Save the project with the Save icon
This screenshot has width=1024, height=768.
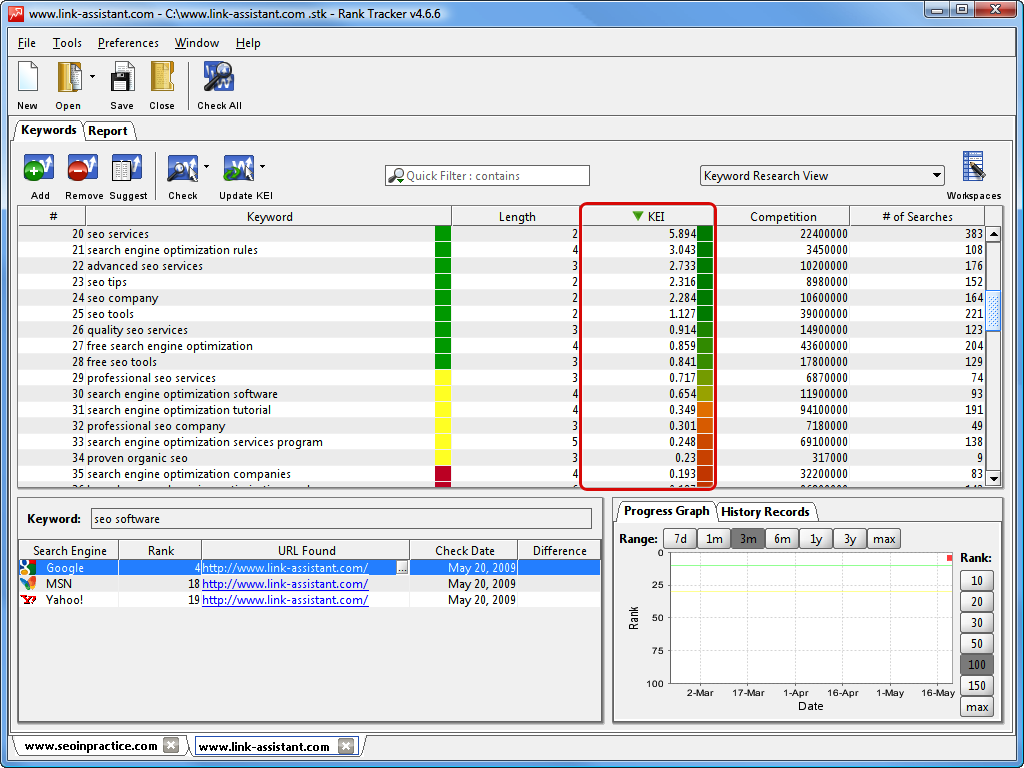[122, 77]
